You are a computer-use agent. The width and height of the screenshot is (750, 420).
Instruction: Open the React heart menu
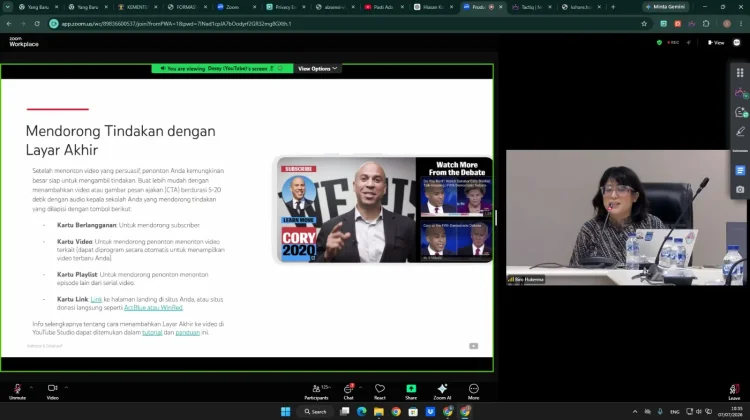(x=380, y=391)
